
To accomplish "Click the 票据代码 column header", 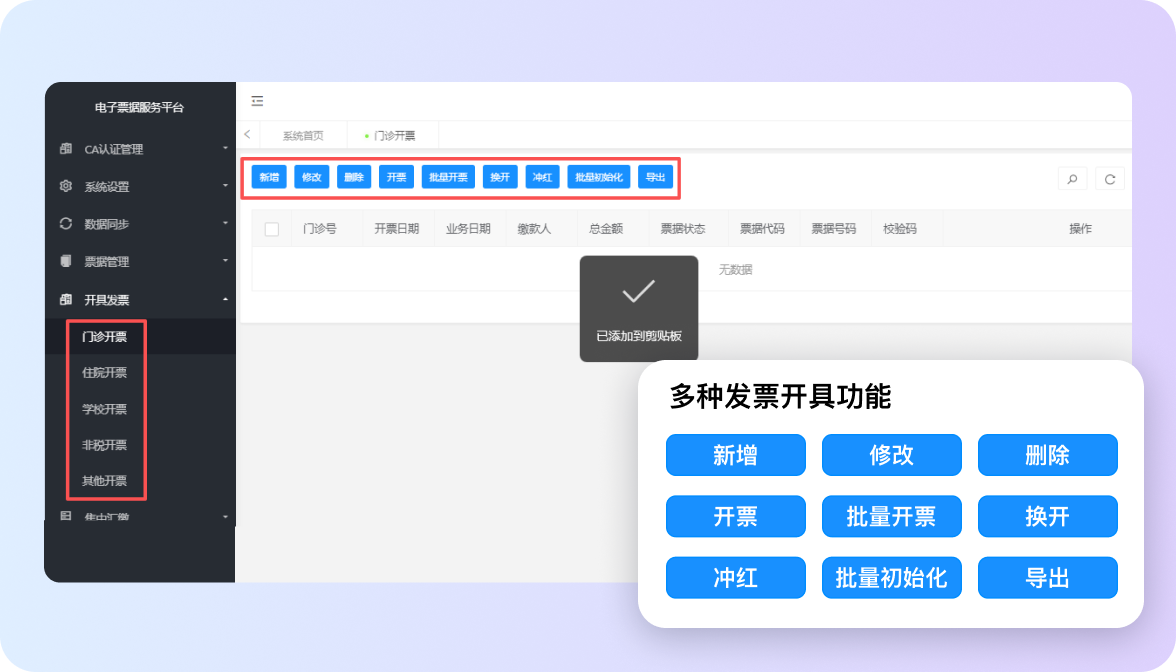I will pyautogui.click(x=762, y=229).
